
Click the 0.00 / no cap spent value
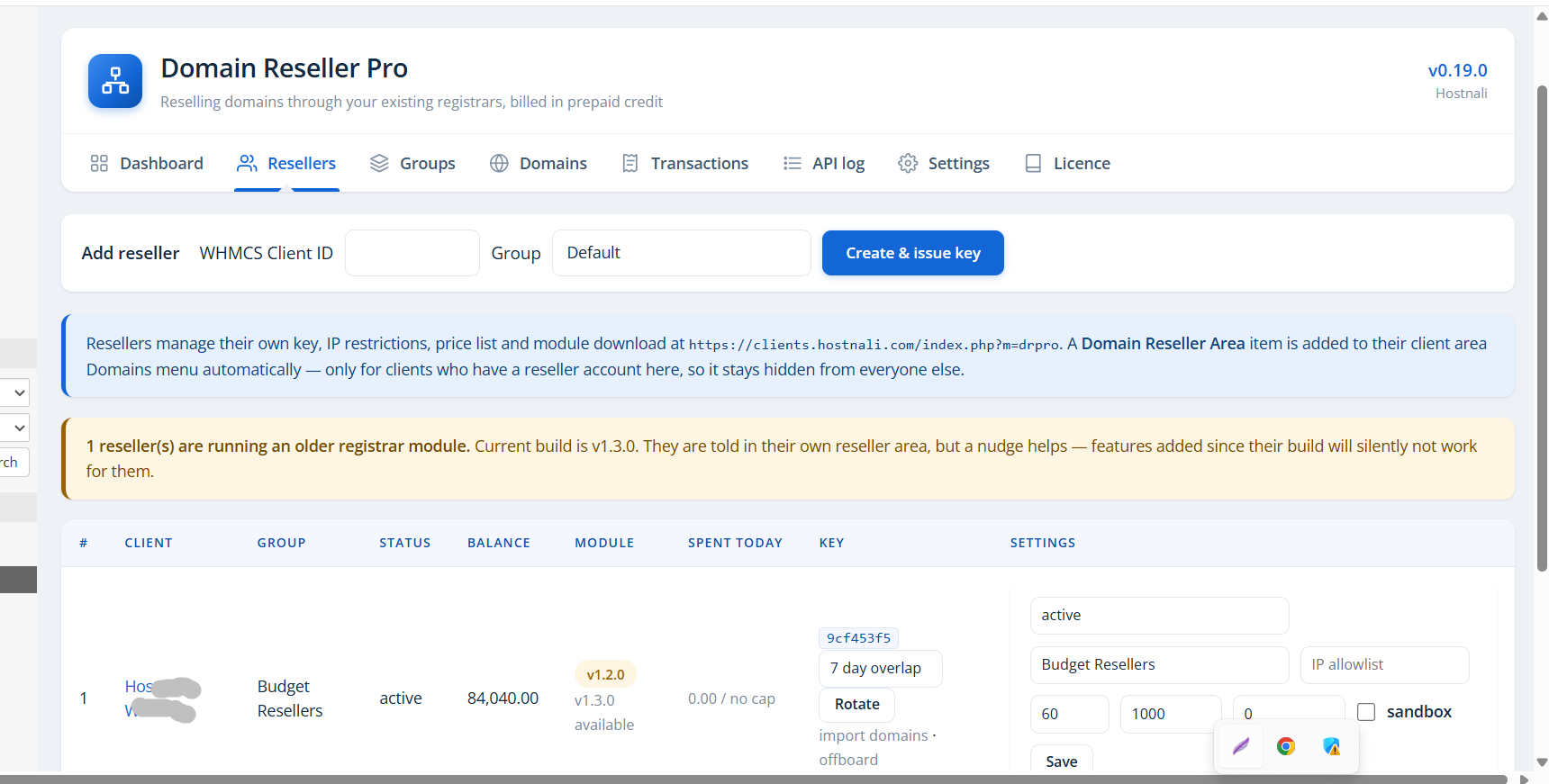point(731,698)
